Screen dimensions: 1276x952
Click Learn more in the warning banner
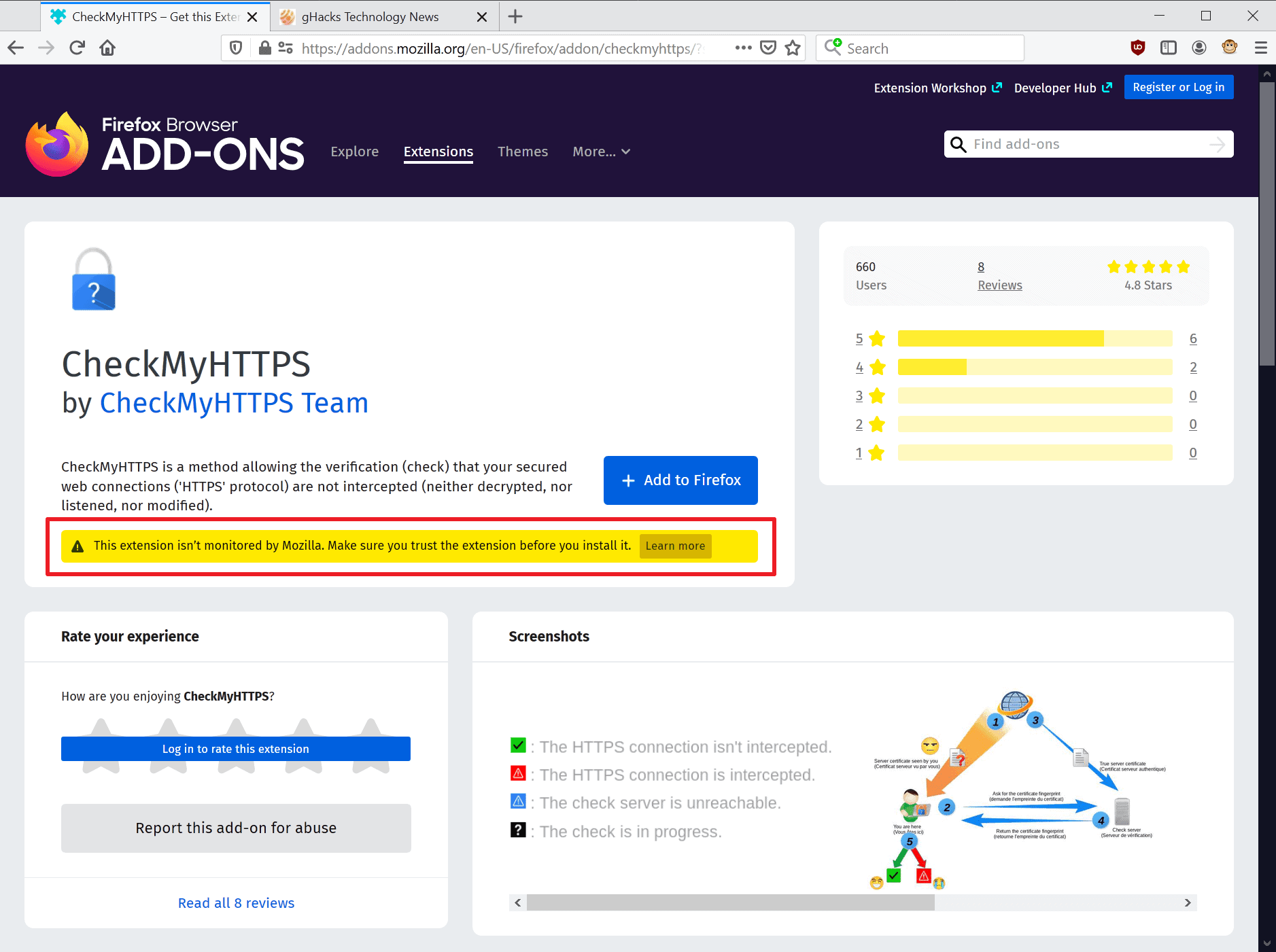(x=675, y=546)
